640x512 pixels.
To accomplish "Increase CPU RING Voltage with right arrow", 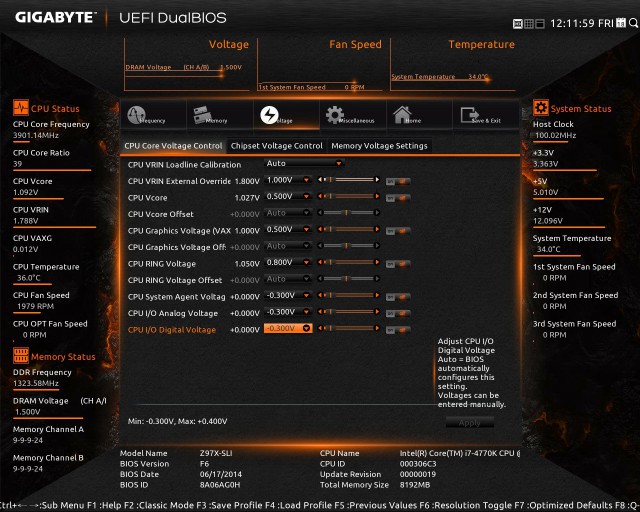I will (x=377, y=262).
